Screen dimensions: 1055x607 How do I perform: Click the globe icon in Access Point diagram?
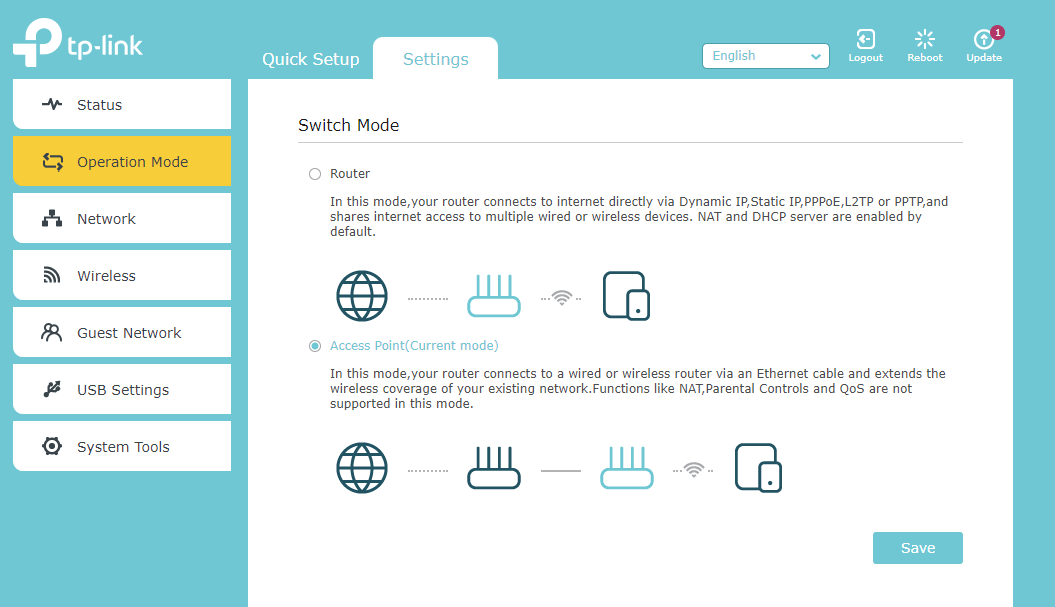pyautogui.click(x=362, y=468)
